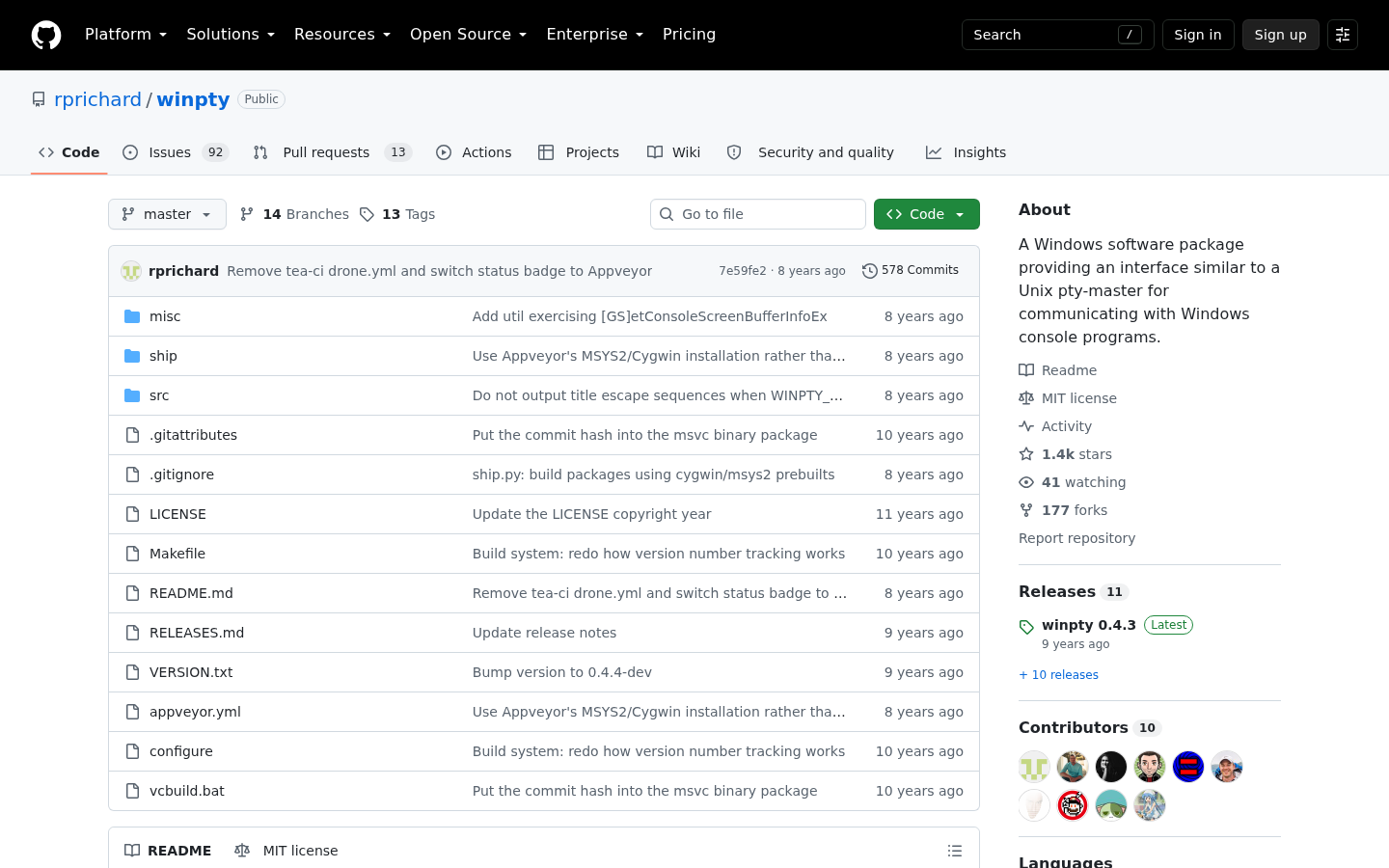Viewport: 1389px width, 868px height.
Task: Click the second contributor avatar
Action: point(1073,767)
